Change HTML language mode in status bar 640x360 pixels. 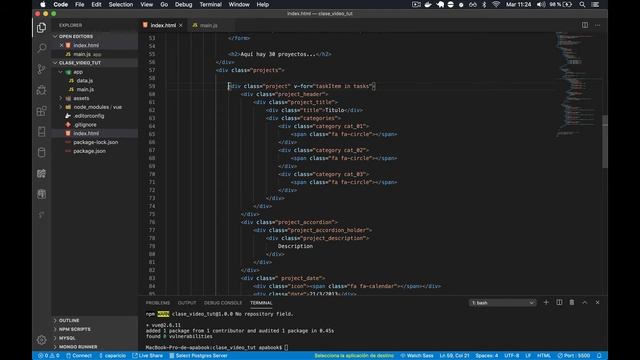[x=544, y=356]
